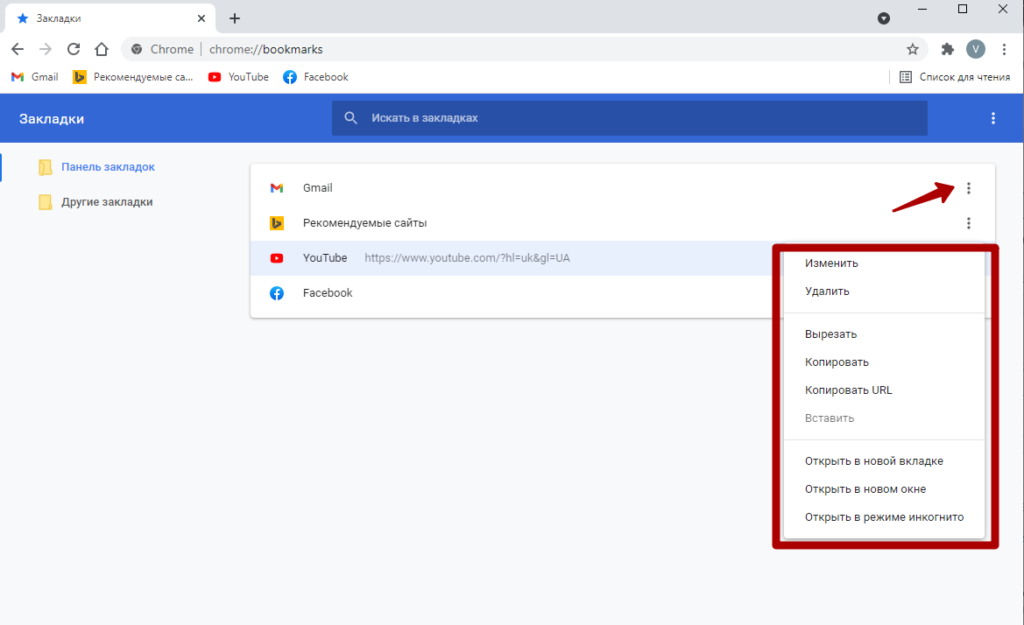The height and width of the screenshot is (625, 1024).
Task: Open Список для чтения reading list
Action: pyautogui.click(x=951, y=77)
